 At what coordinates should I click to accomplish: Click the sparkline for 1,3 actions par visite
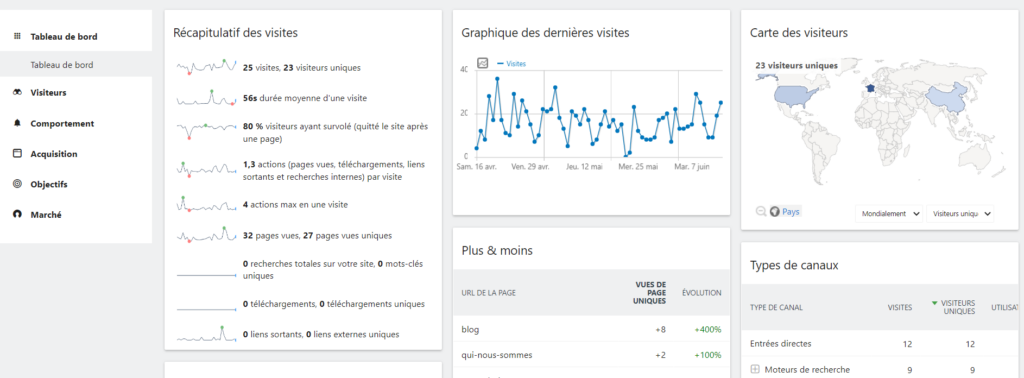(x=206, y=169)
